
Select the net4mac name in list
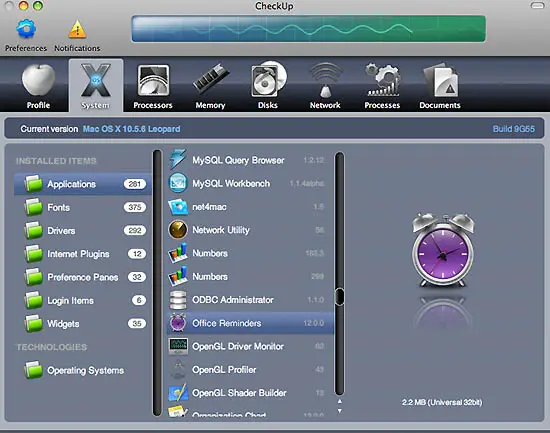(x=209, y=207)
